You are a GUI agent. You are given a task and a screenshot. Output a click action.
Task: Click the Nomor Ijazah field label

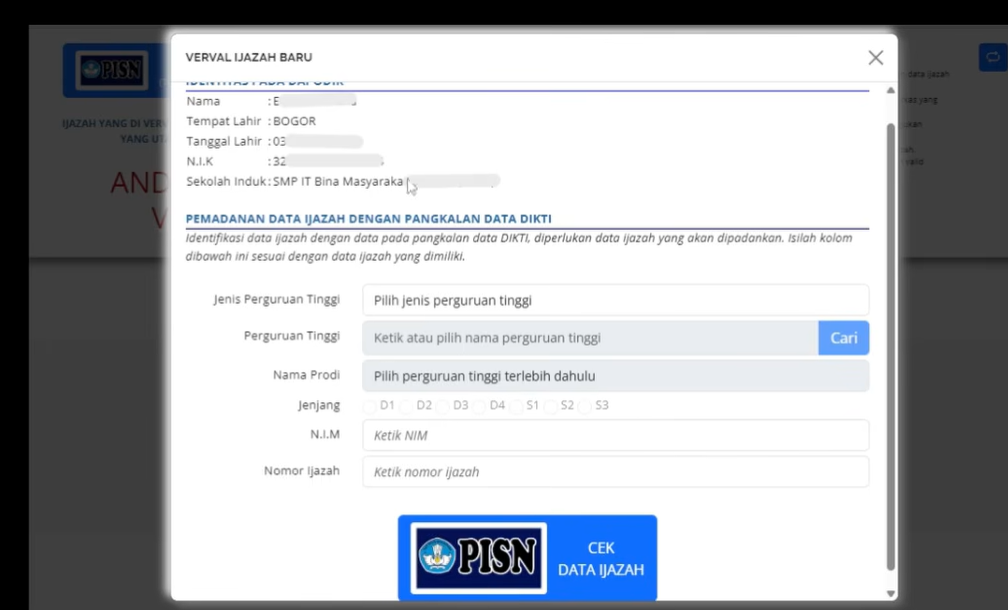pyautogui.click(x=302, y=471)
